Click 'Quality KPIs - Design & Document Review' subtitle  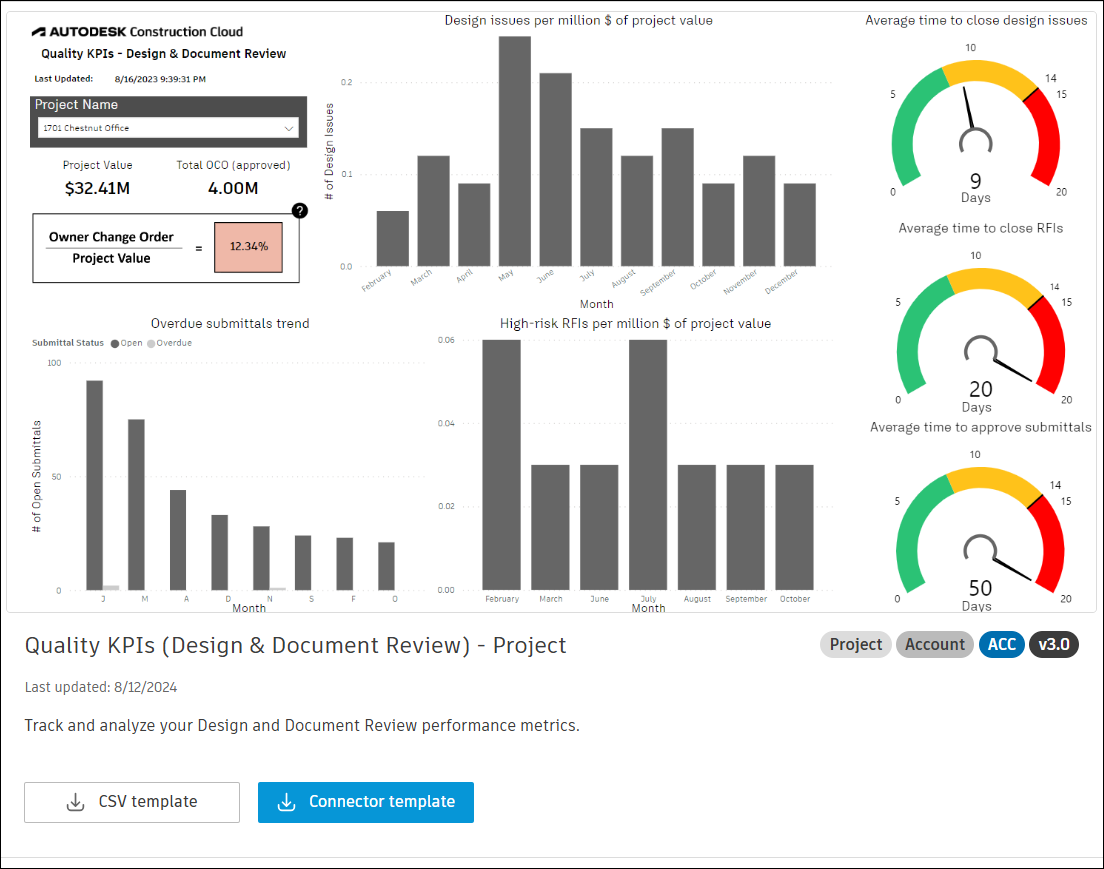[x=163, y=54]
